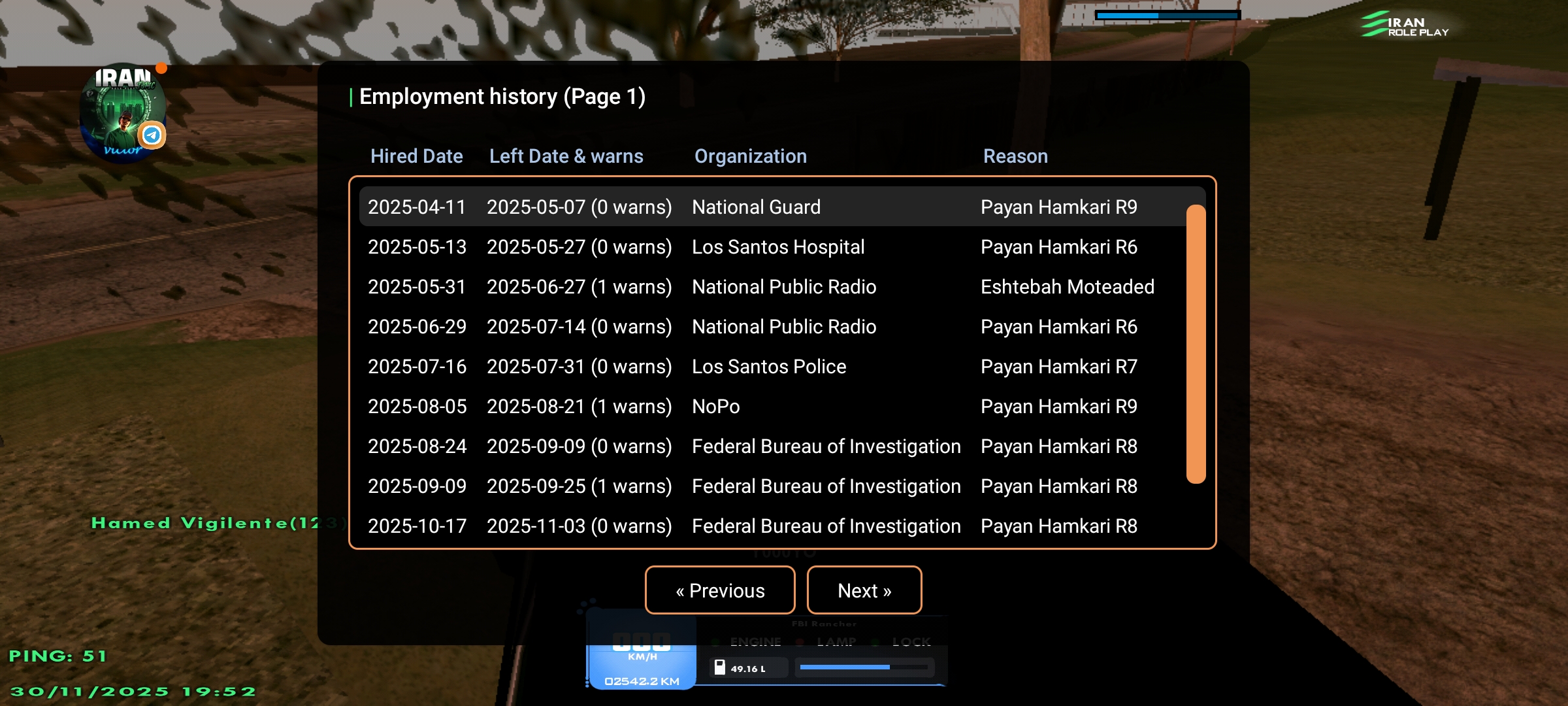1568x706 pixels.
Task: Click the blue fuel level bar
Action: [x=844, y=667]
